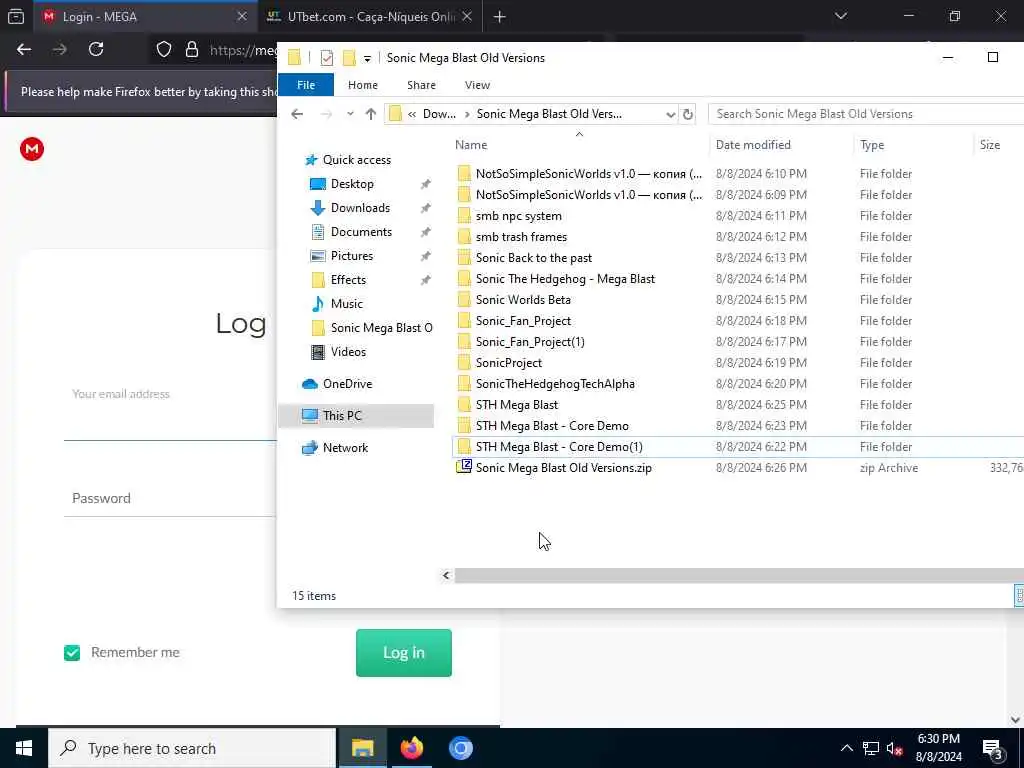The width and height of the screenshot is (1024, 768).
Task: Sort by Date modified column header
Action: coord(753,145)
